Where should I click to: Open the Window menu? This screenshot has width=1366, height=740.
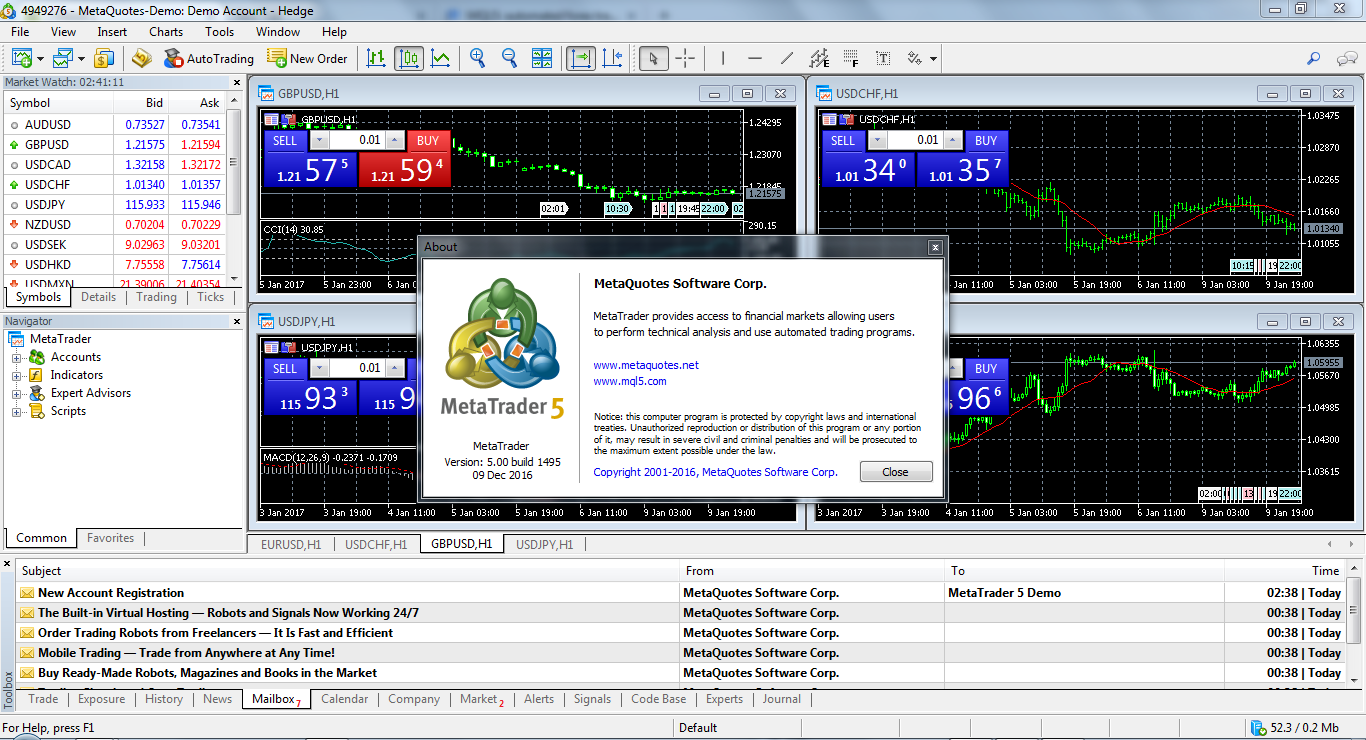coord(278,32)
